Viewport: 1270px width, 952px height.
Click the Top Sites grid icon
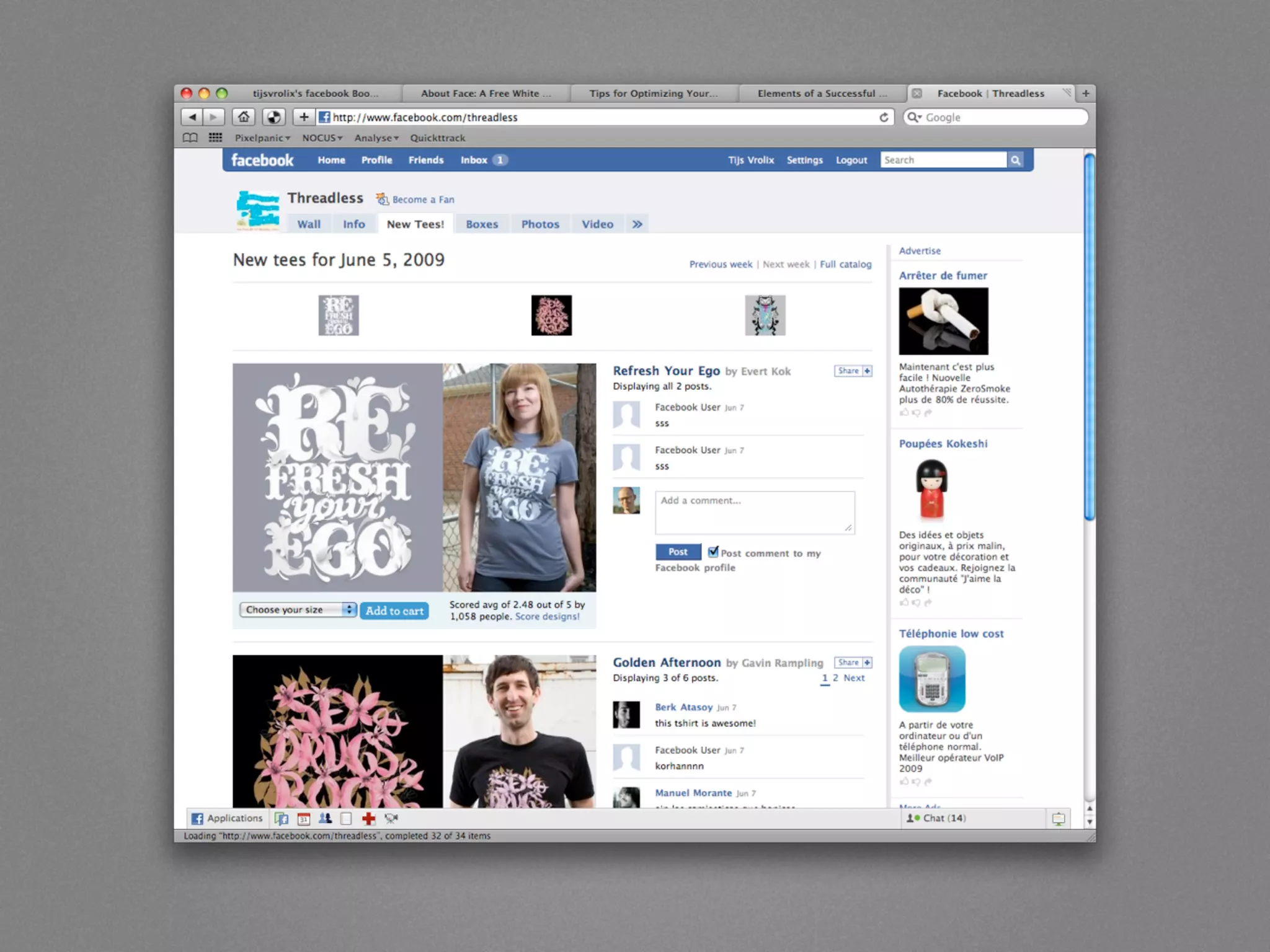215,138
